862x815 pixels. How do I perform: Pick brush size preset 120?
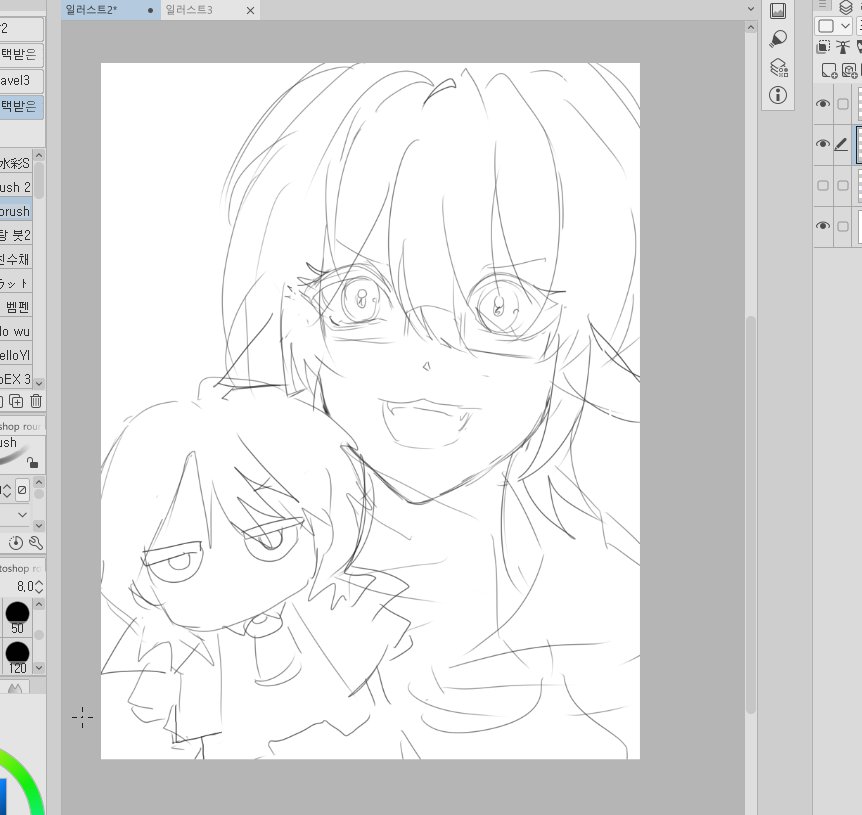[17, 657]
